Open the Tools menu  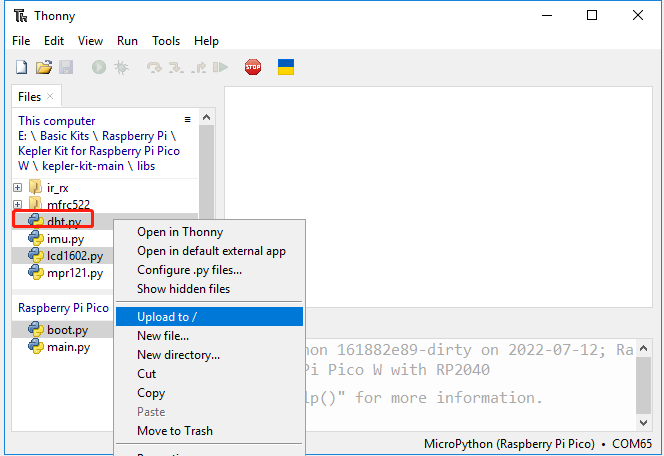click(x=166, y=41)
